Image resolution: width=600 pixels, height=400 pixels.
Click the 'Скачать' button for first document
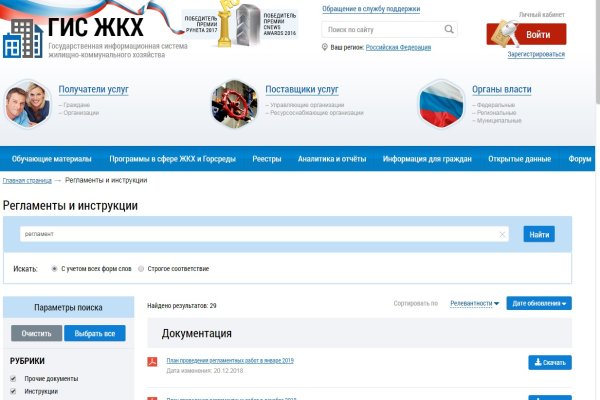point(549,362)
